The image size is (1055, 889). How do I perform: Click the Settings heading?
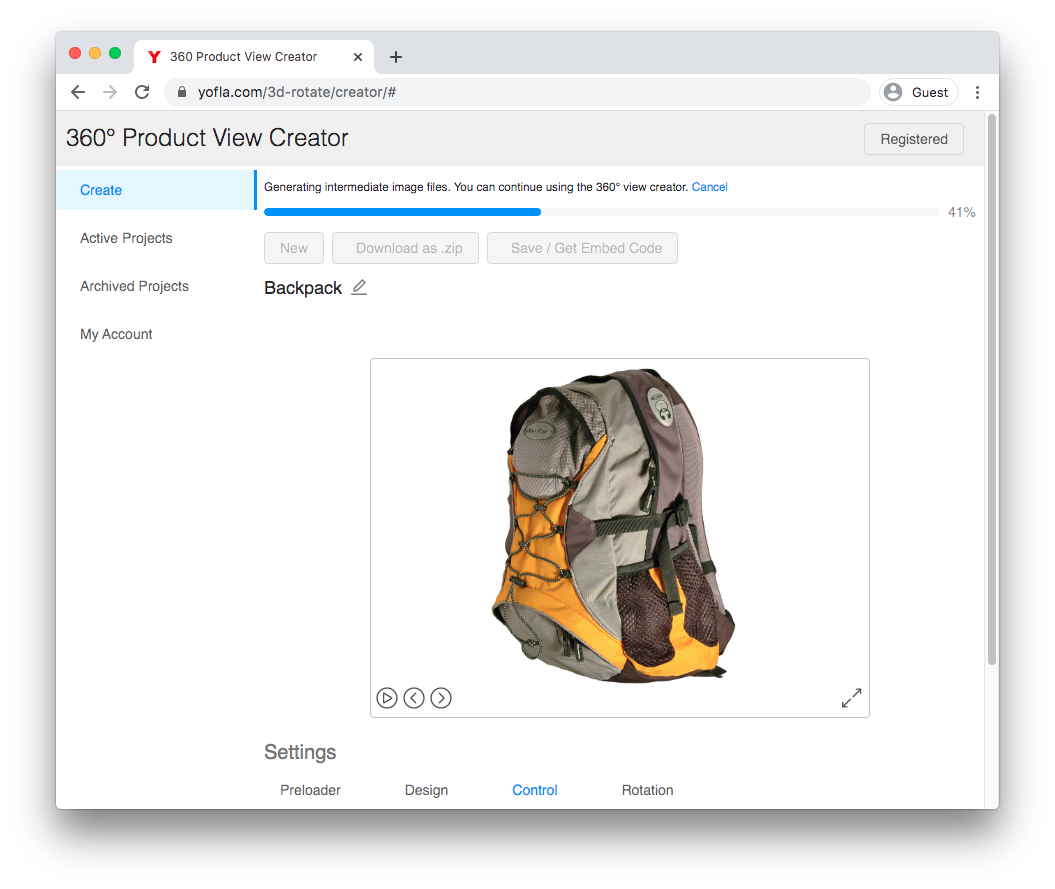(x=300, y=752)
